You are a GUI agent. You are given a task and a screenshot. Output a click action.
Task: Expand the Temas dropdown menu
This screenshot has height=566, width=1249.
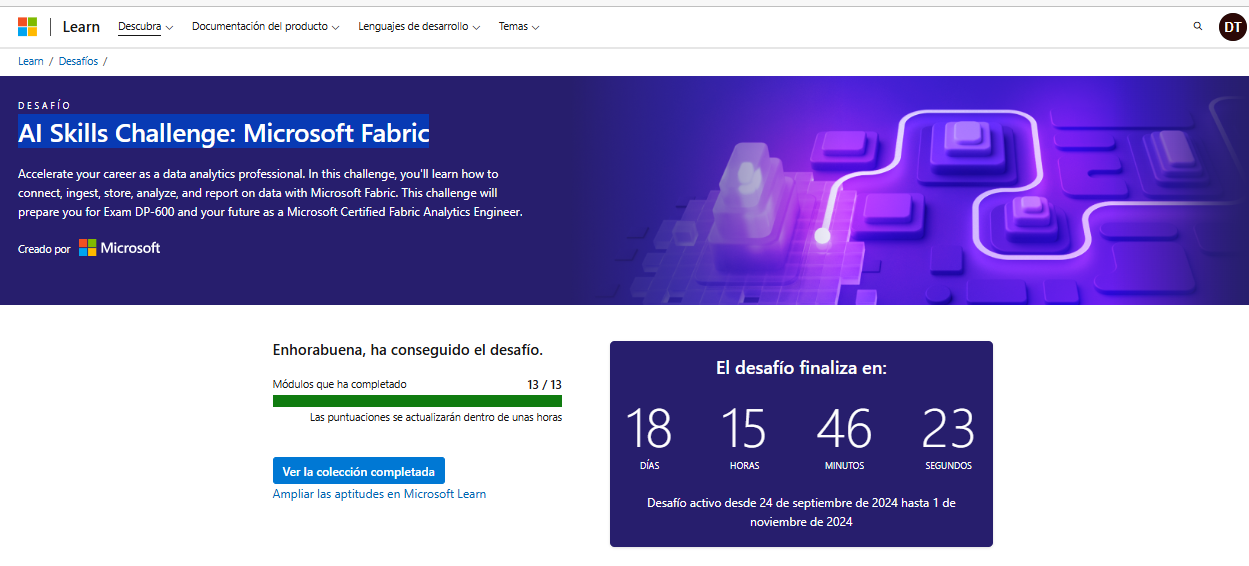[x=519, y=27]
